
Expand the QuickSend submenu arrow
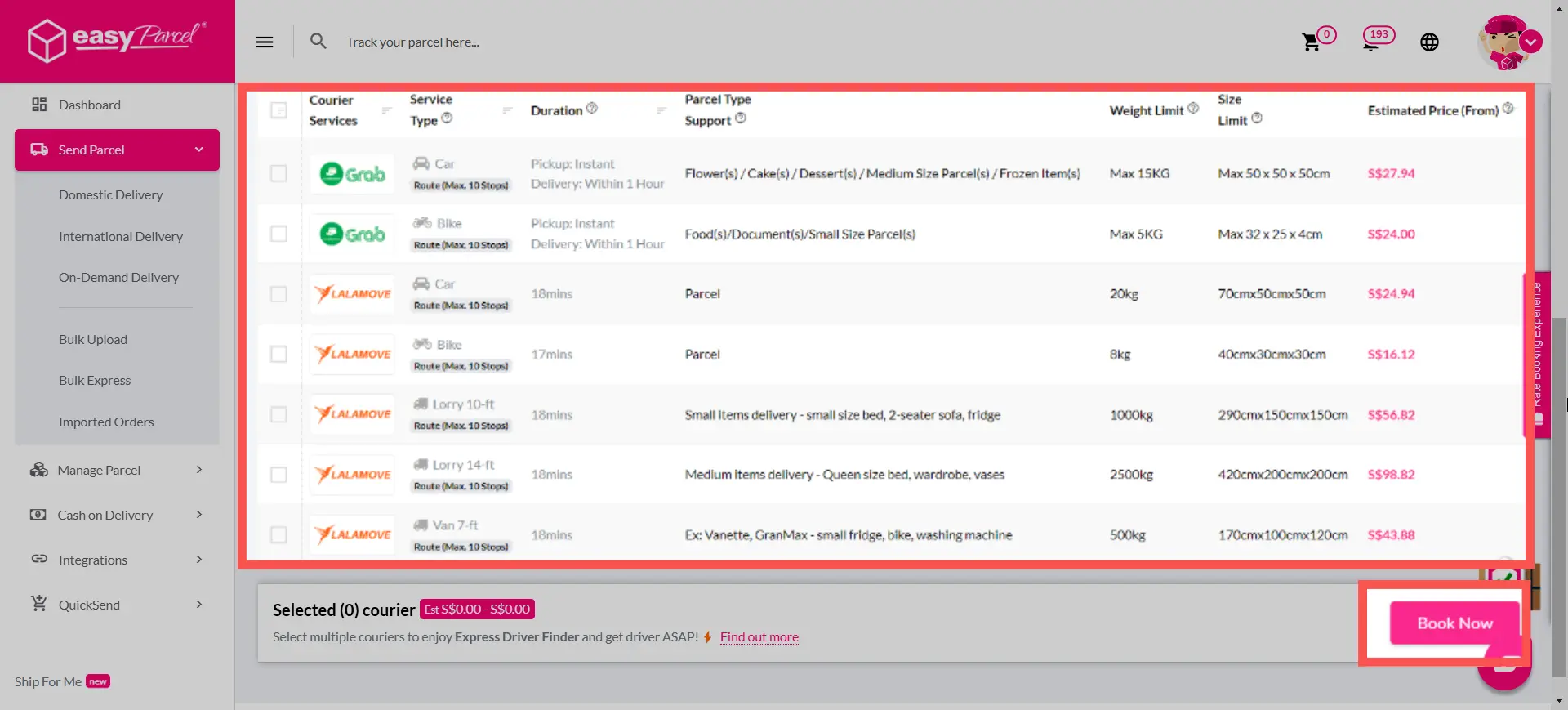199,605
